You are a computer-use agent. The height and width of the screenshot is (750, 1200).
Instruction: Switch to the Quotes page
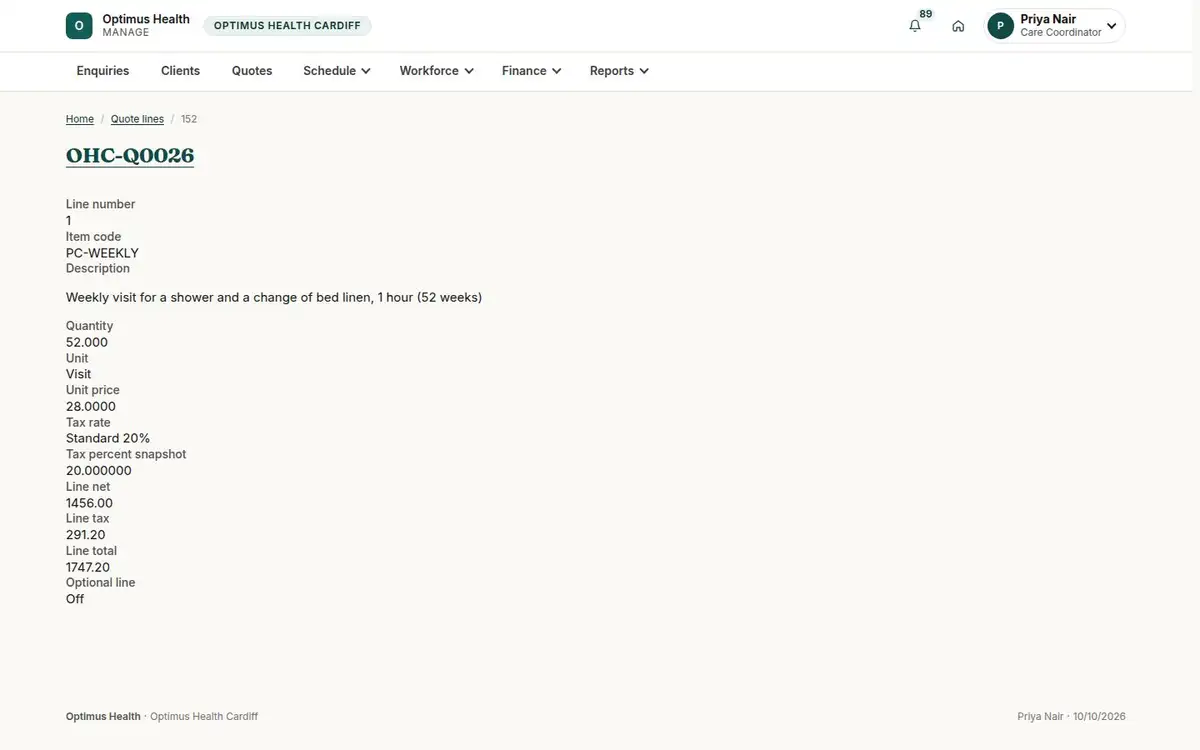click(x=252, y=71)
